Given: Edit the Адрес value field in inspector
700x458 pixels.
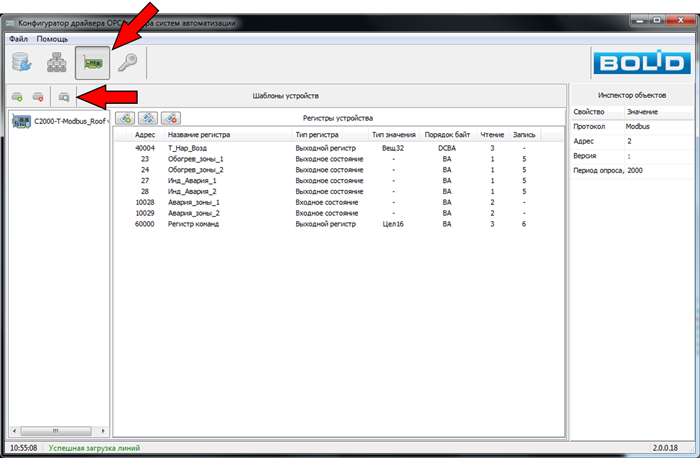Looking at the screenshot, I should (x=657, y=141).
